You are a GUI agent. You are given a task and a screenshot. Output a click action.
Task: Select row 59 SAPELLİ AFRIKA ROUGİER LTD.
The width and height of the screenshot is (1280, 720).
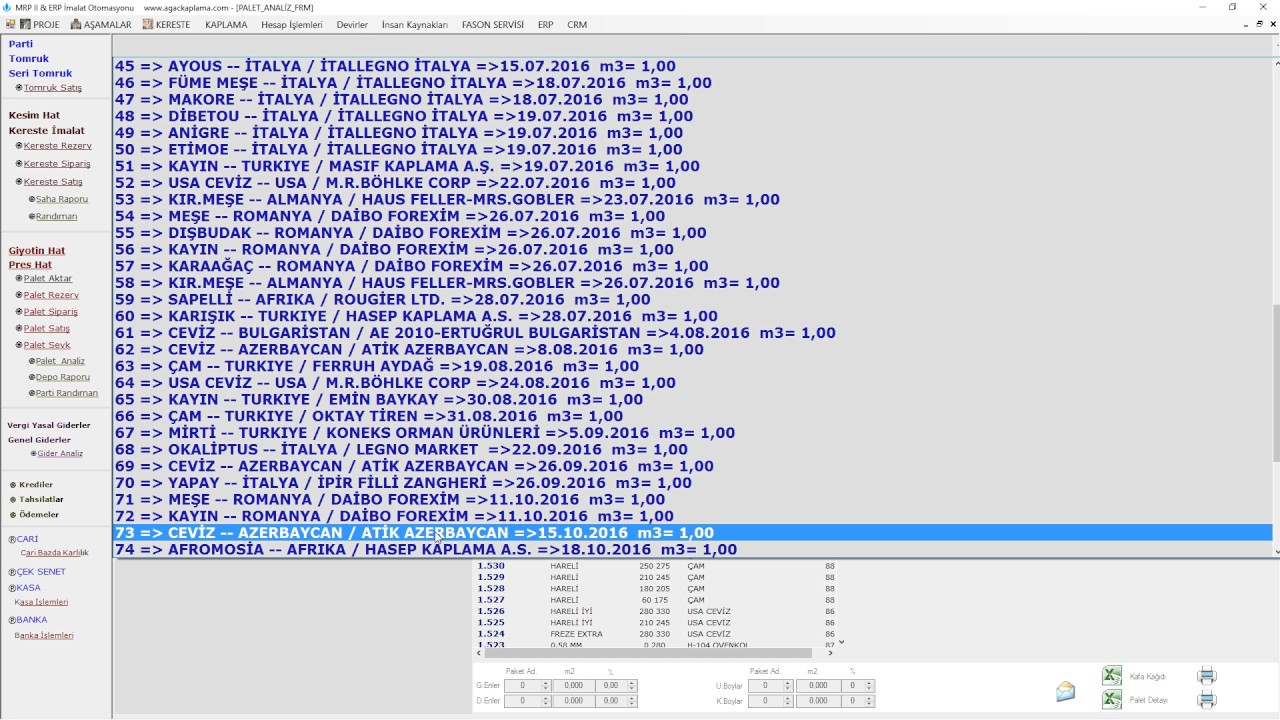tap(692, 300)
